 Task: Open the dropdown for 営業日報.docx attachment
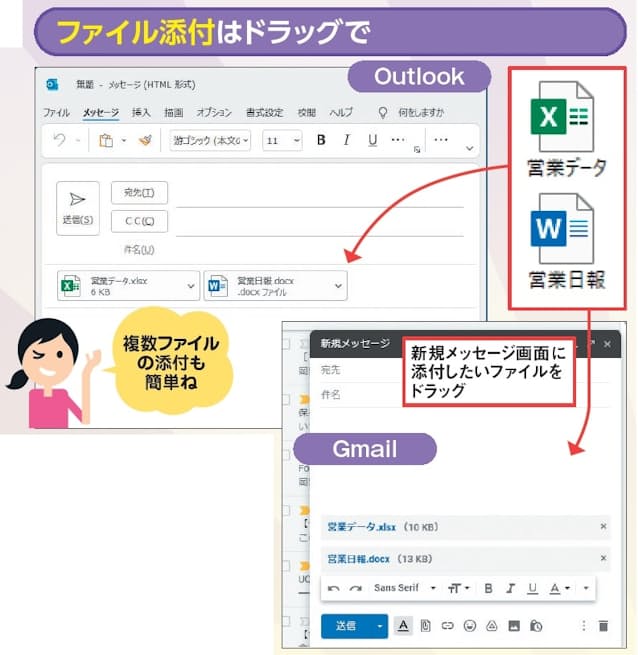tap(338, 286)
